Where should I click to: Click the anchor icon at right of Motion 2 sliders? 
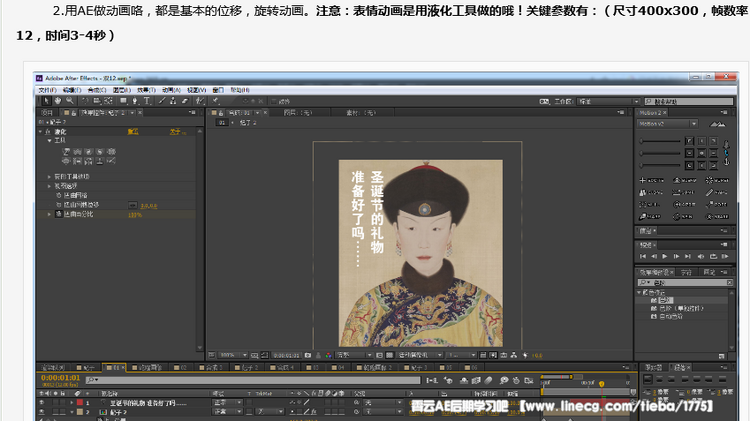tap(726, 162)
